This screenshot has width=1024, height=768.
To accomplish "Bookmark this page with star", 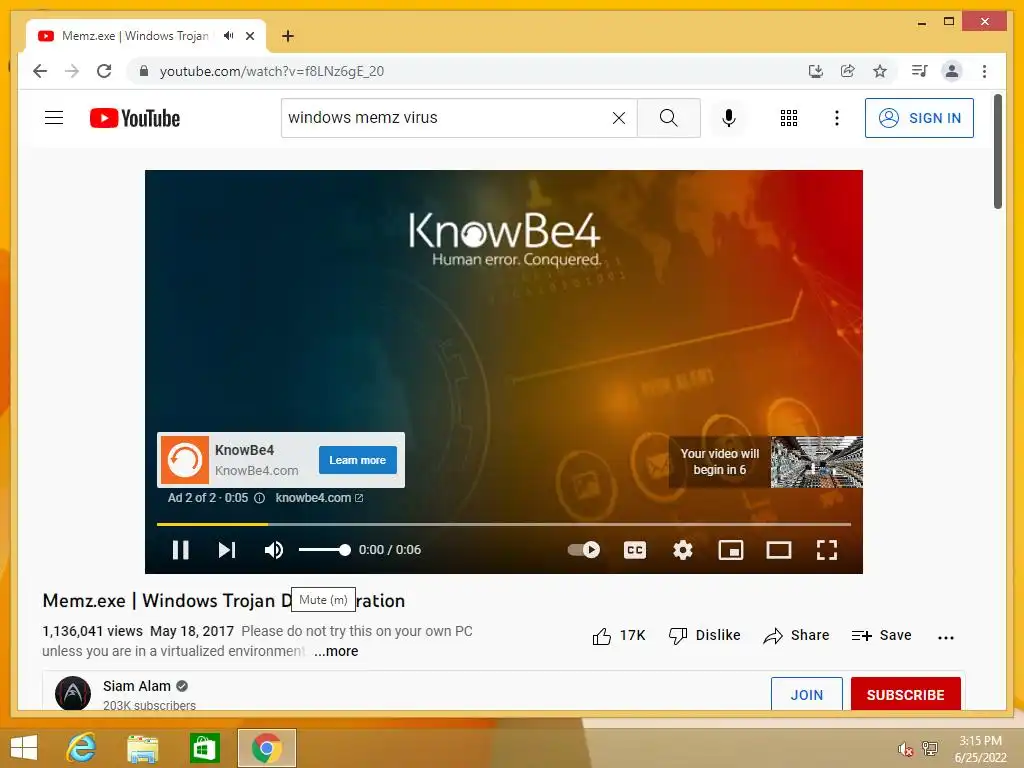I will tap(880, 71).
